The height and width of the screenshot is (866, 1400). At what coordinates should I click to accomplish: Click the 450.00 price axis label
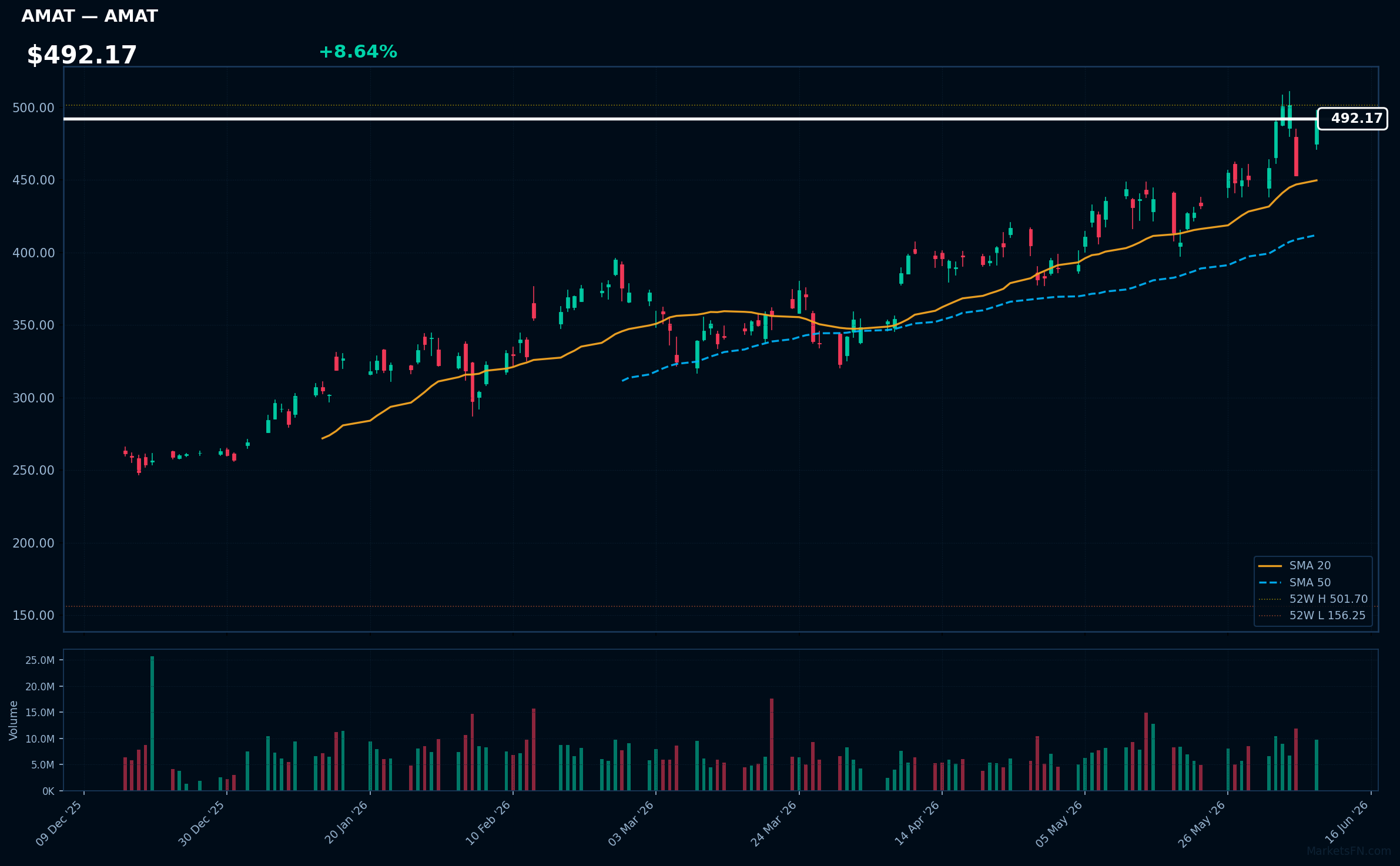coord(34,180)
